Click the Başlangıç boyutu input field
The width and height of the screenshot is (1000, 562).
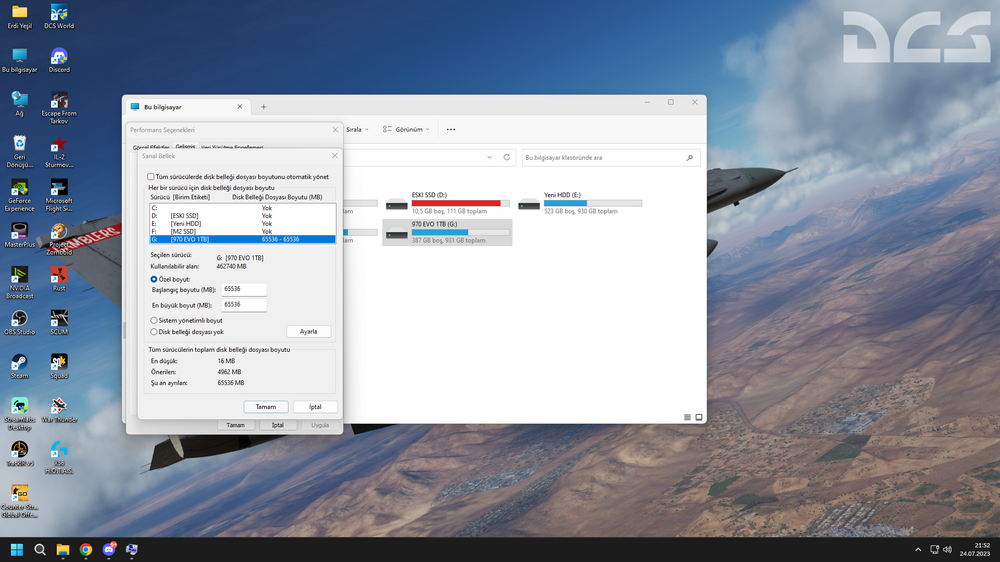point(244,289)
